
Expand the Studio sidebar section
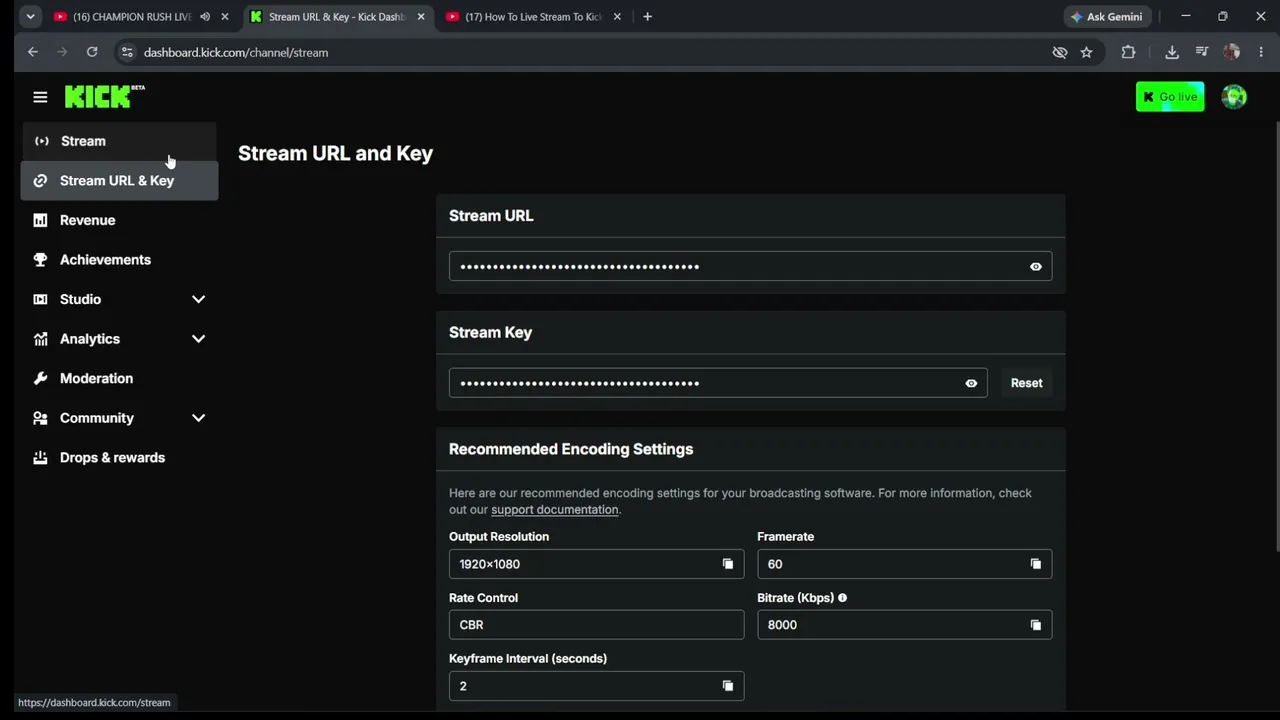click(x=198, y=299)
